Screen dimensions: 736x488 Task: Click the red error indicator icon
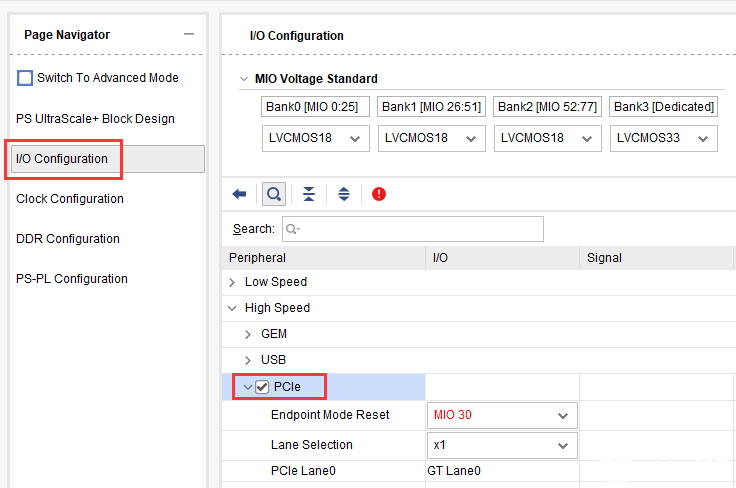(379, 194)
